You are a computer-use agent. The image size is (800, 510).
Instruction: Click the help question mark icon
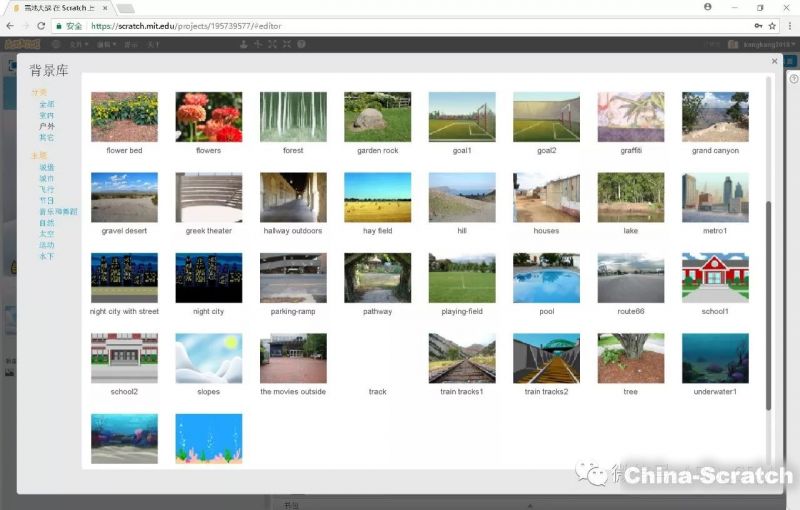tap(794, 79)
